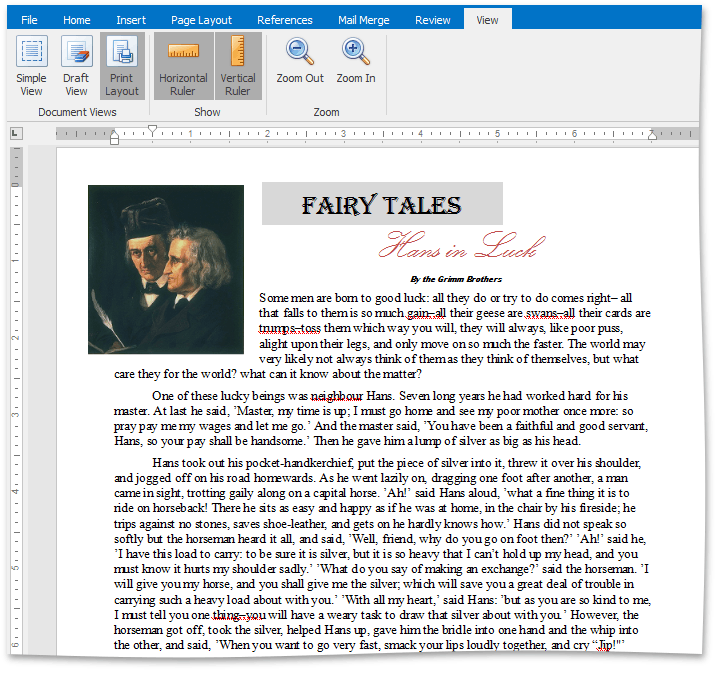Viewport: 719px width, 673px height.
Task: Open the Mail Merge tab
Action: coord(364,20)
